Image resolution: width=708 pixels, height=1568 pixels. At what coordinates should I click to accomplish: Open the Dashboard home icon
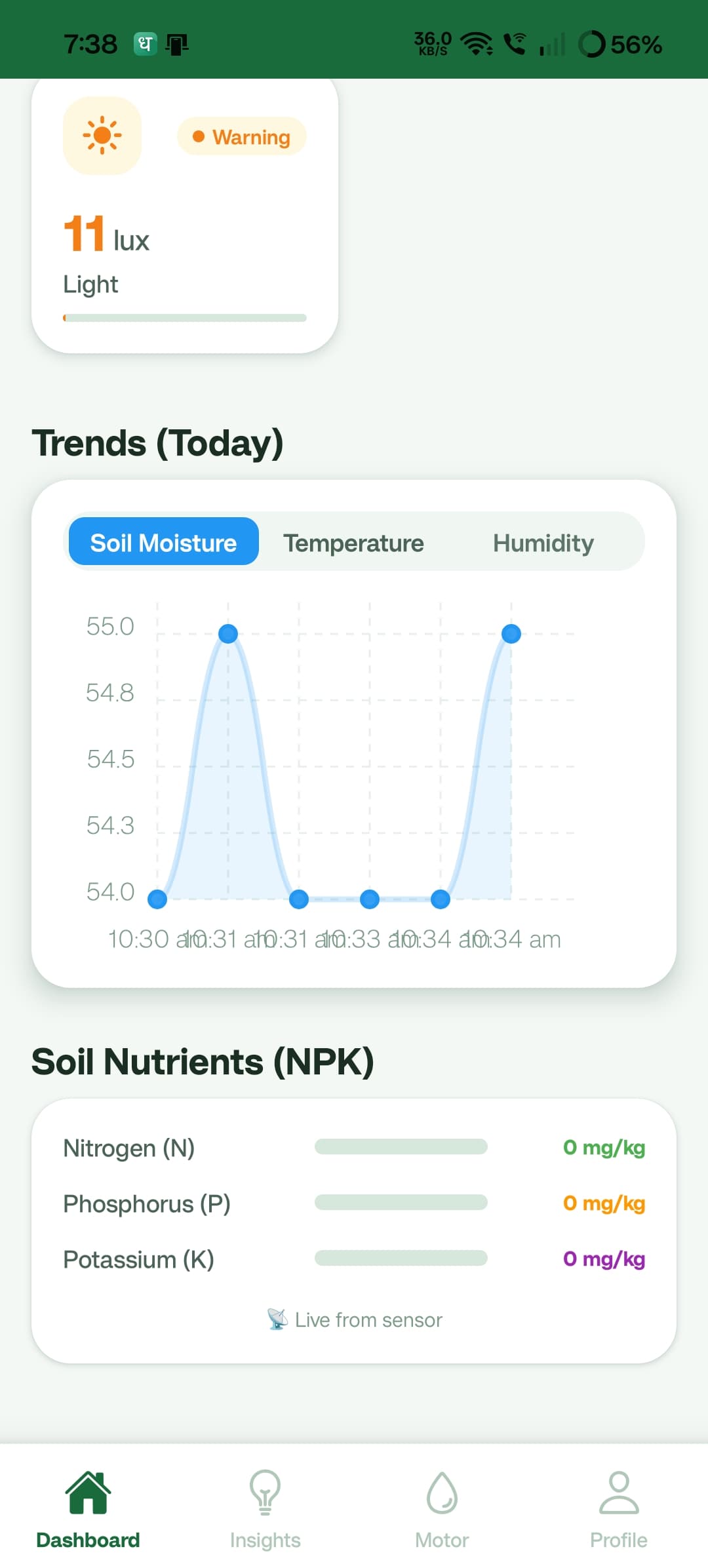[88, 1493]
